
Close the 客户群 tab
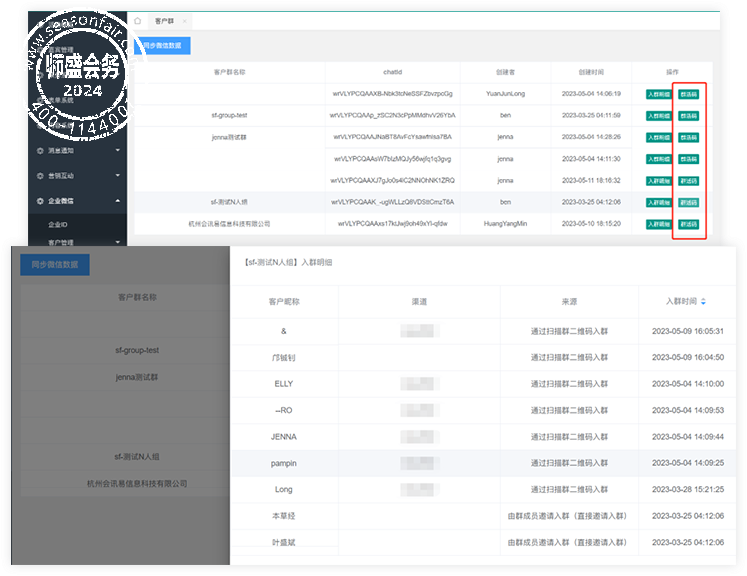coord(184,21)
